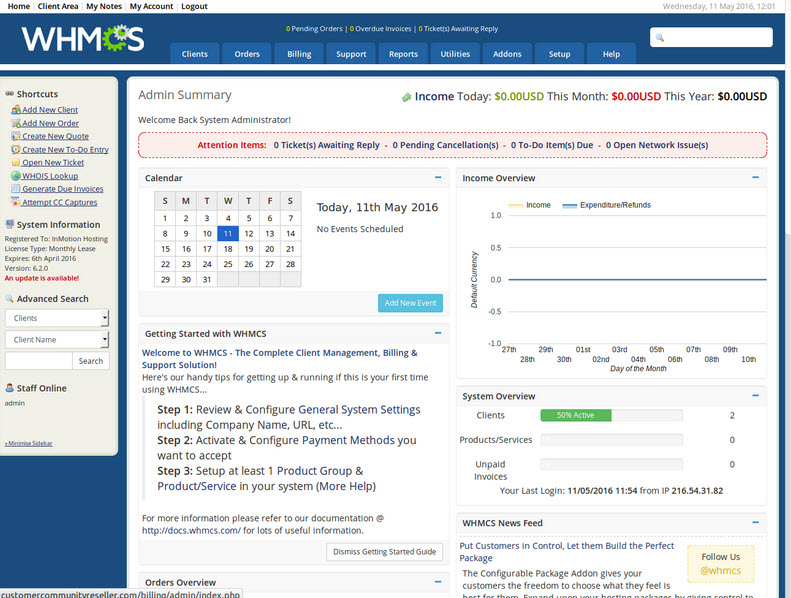
Task: Open the Payment Methods link
Action: (x=348, y=440)
